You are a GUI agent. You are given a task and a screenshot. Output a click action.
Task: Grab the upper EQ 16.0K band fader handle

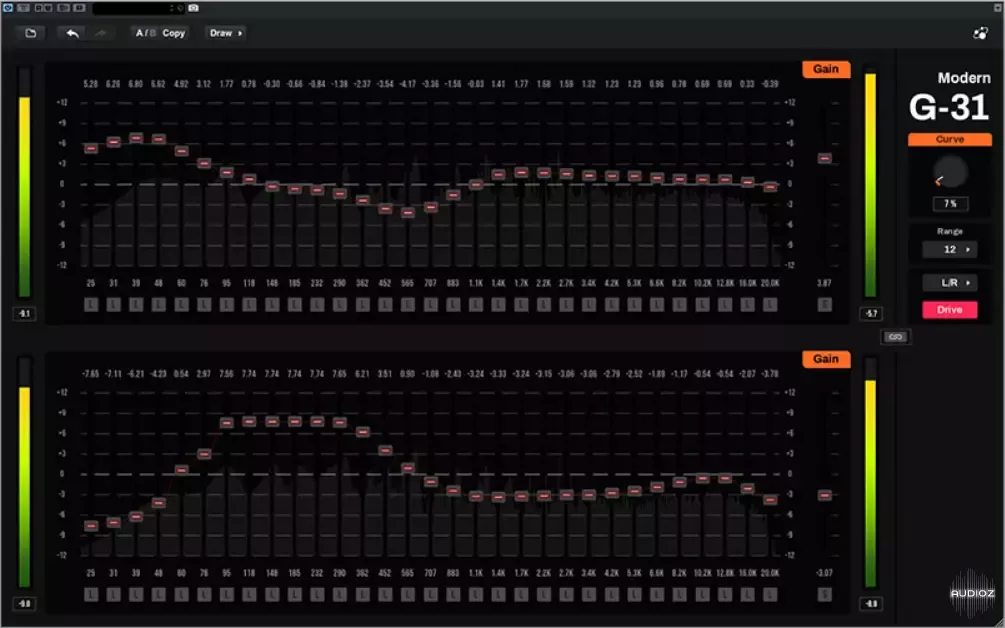pos(747,182)
